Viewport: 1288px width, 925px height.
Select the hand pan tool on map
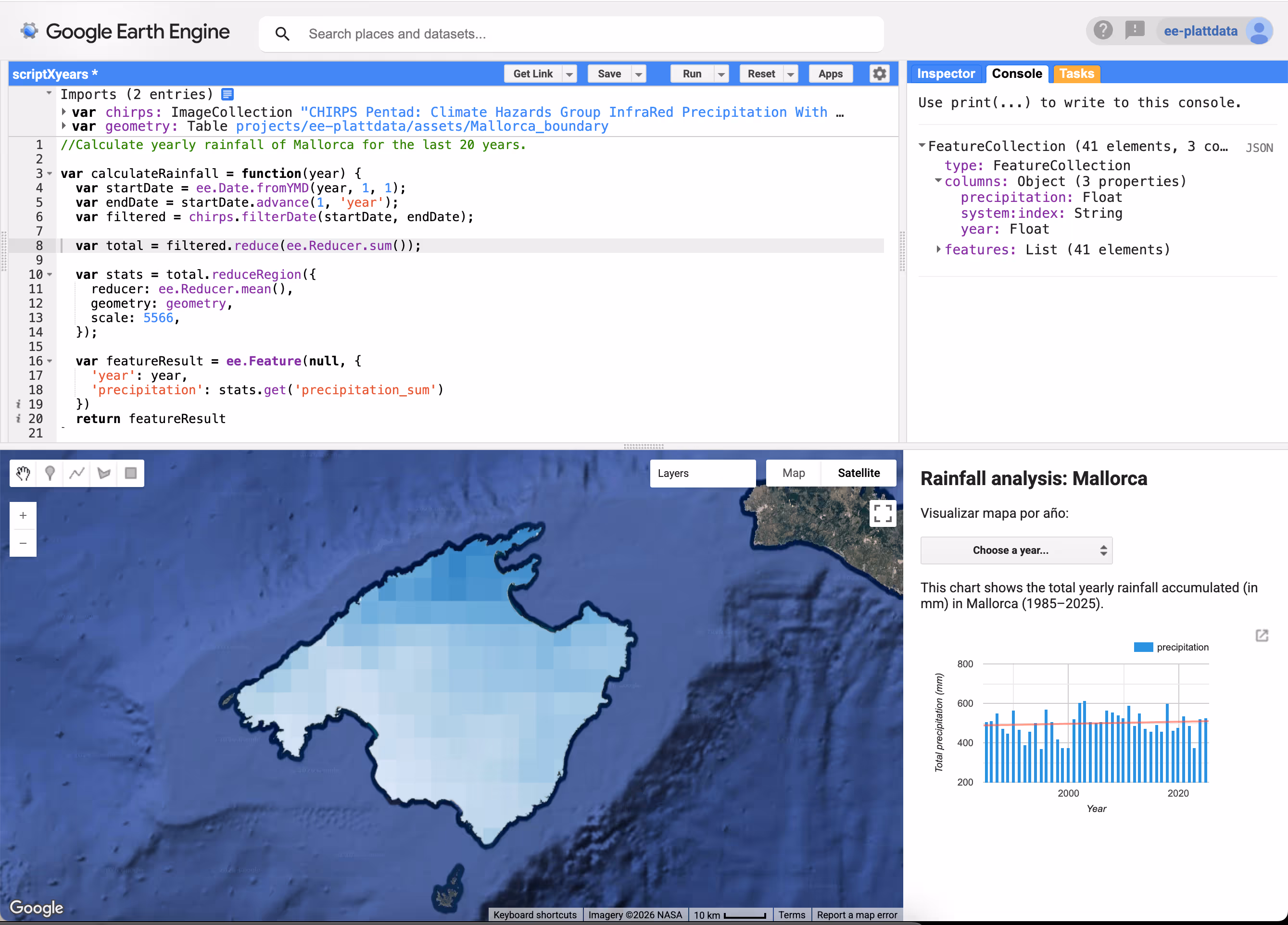coord(23,473)
